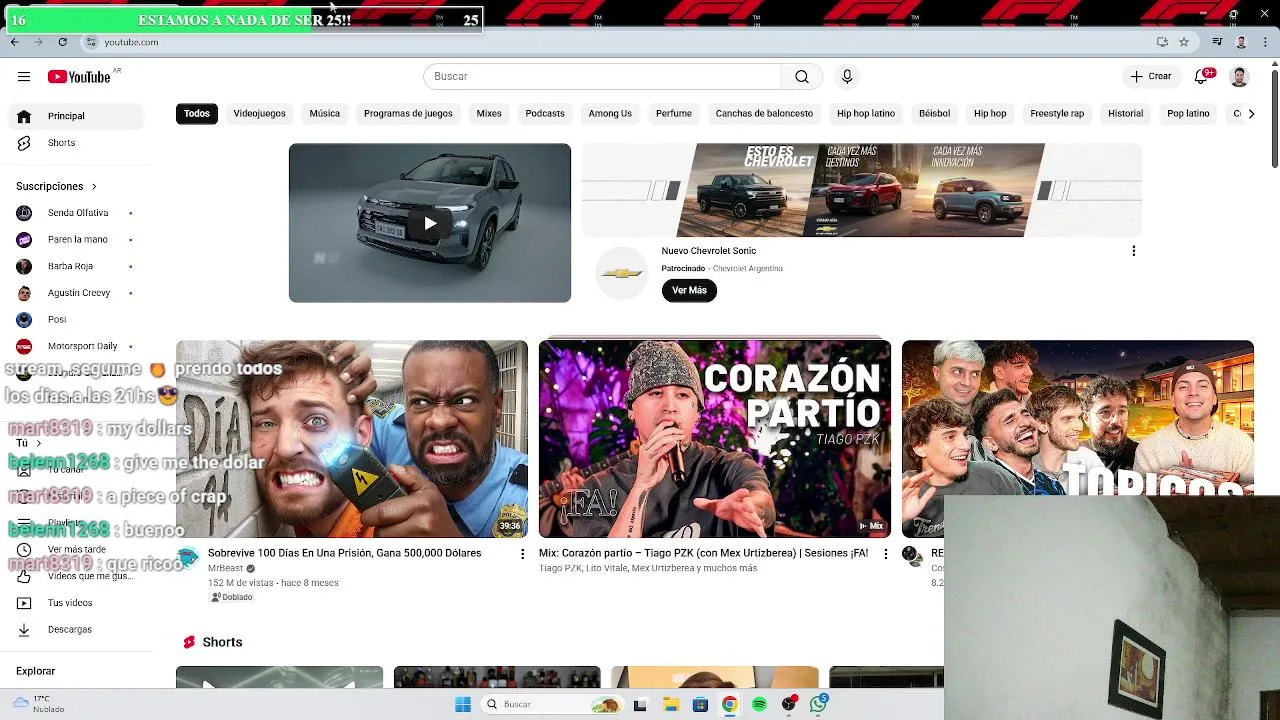This screenshot has height=720, width=1280.
Task: Click the YouTube search input field
Action: (602, 77)
